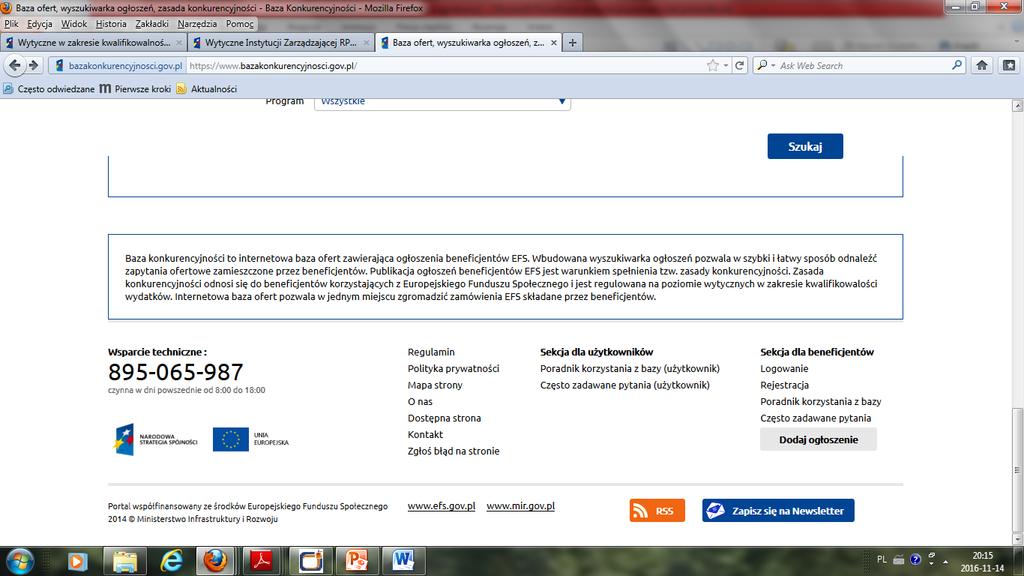
Task: Show hidden tray icons with the arrow
Action: pos(946,561)
